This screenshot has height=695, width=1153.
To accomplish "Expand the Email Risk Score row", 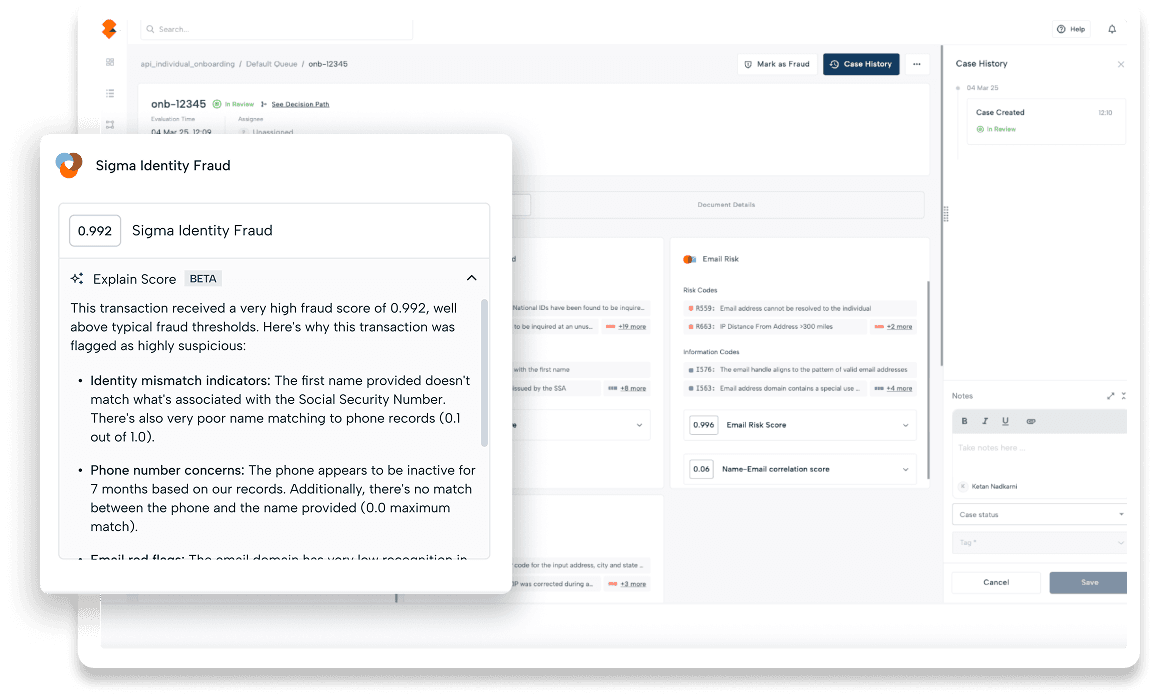I will coord(906,425).
